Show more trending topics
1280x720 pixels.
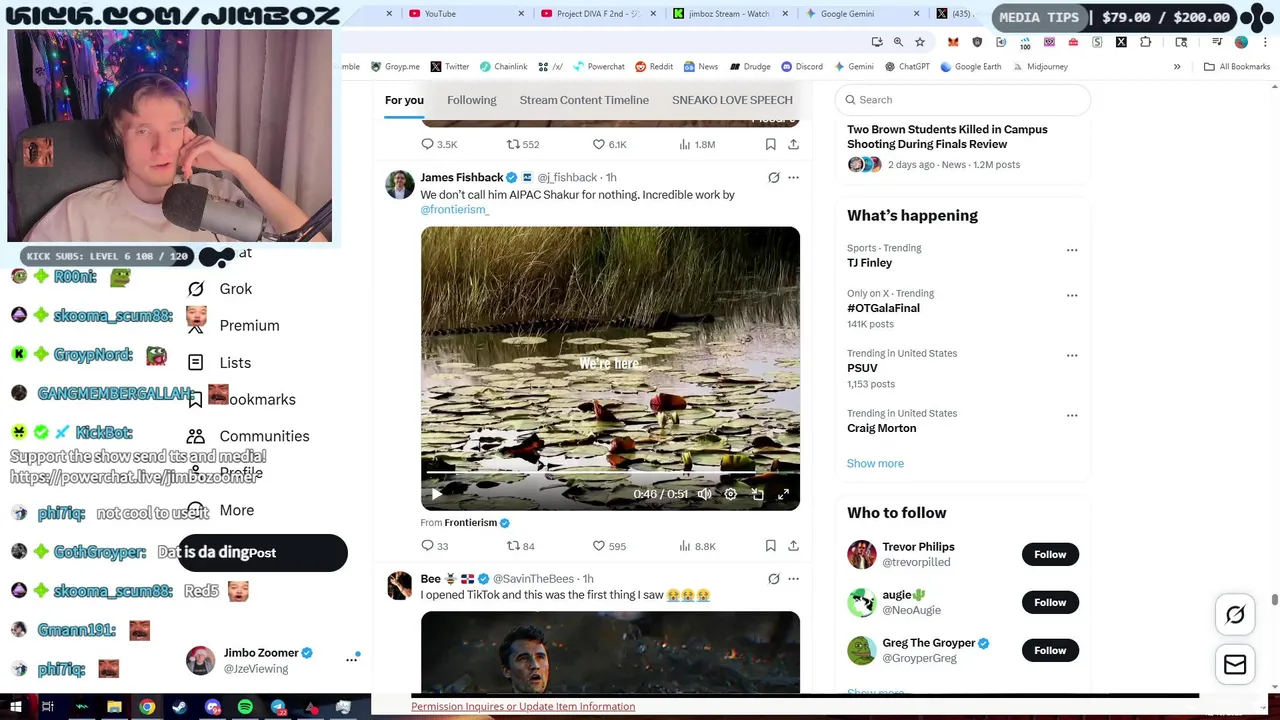(x=875, y=464)
